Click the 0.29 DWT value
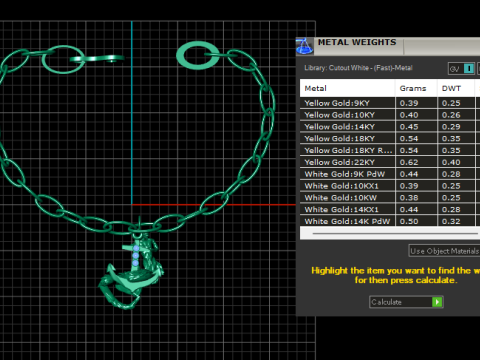The image size is (480, 360). click(451, 127)
